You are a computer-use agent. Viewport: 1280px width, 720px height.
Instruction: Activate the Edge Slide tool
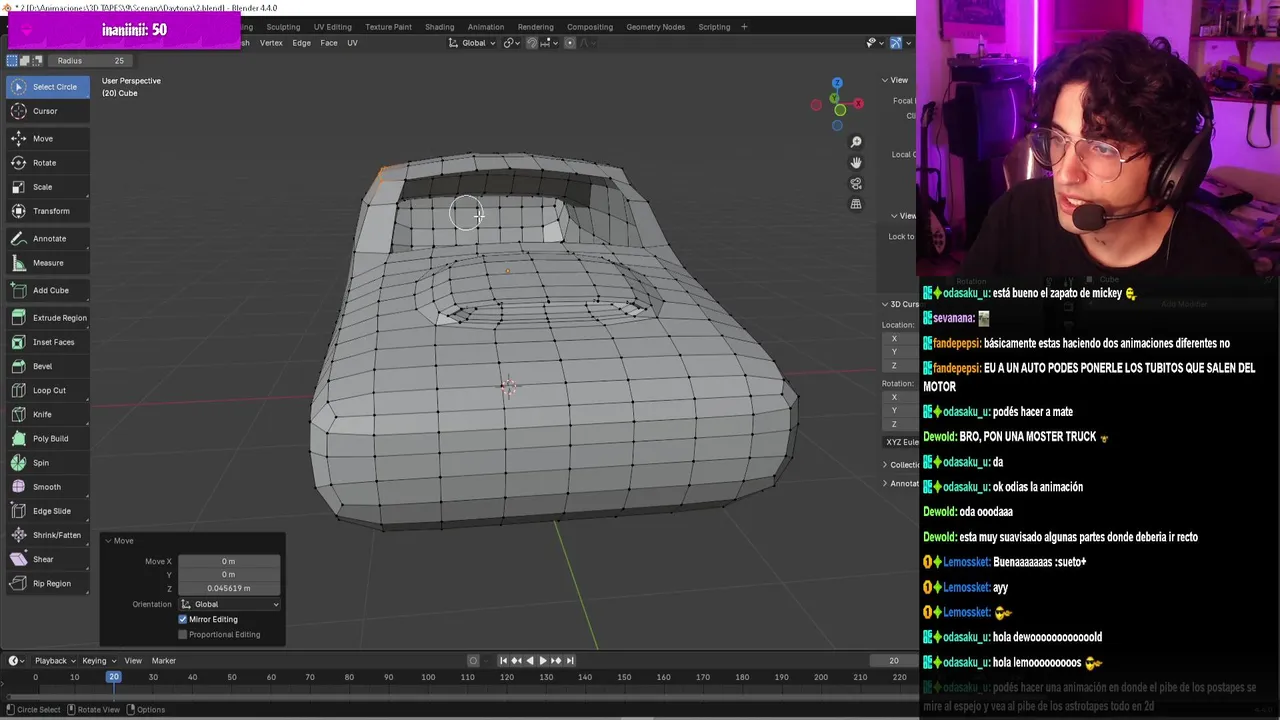click(47, 511)
